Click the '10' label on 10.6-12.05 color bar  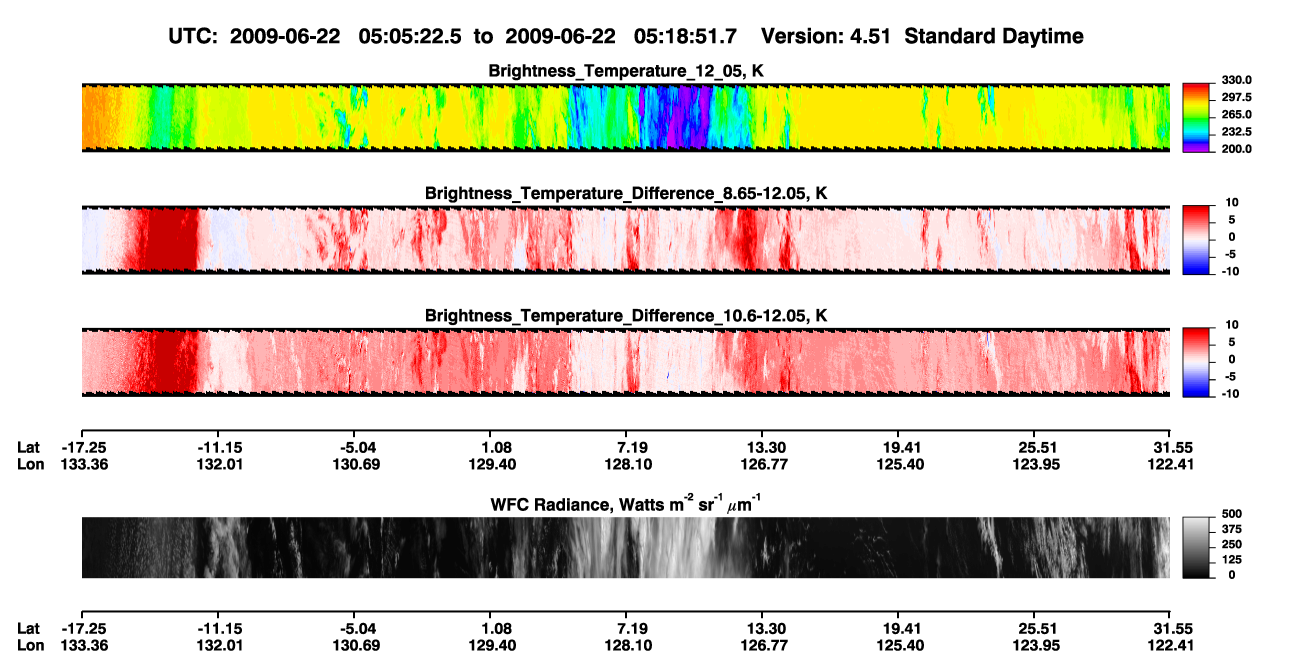[x=1232, y=325]
